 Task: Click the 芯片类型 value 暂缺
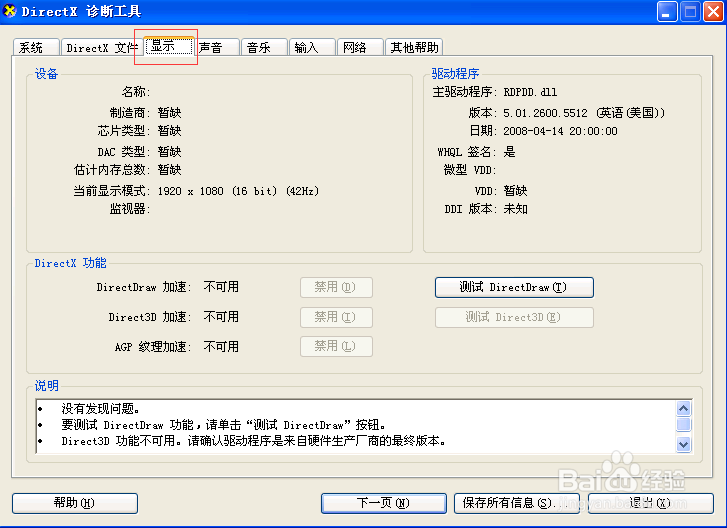click(169, 131)
